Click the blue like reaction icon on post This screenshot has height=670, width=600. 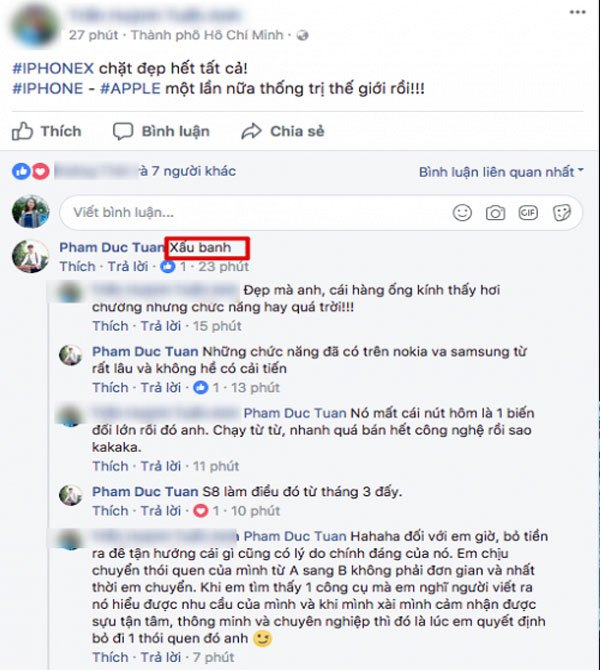pos(21,172)
